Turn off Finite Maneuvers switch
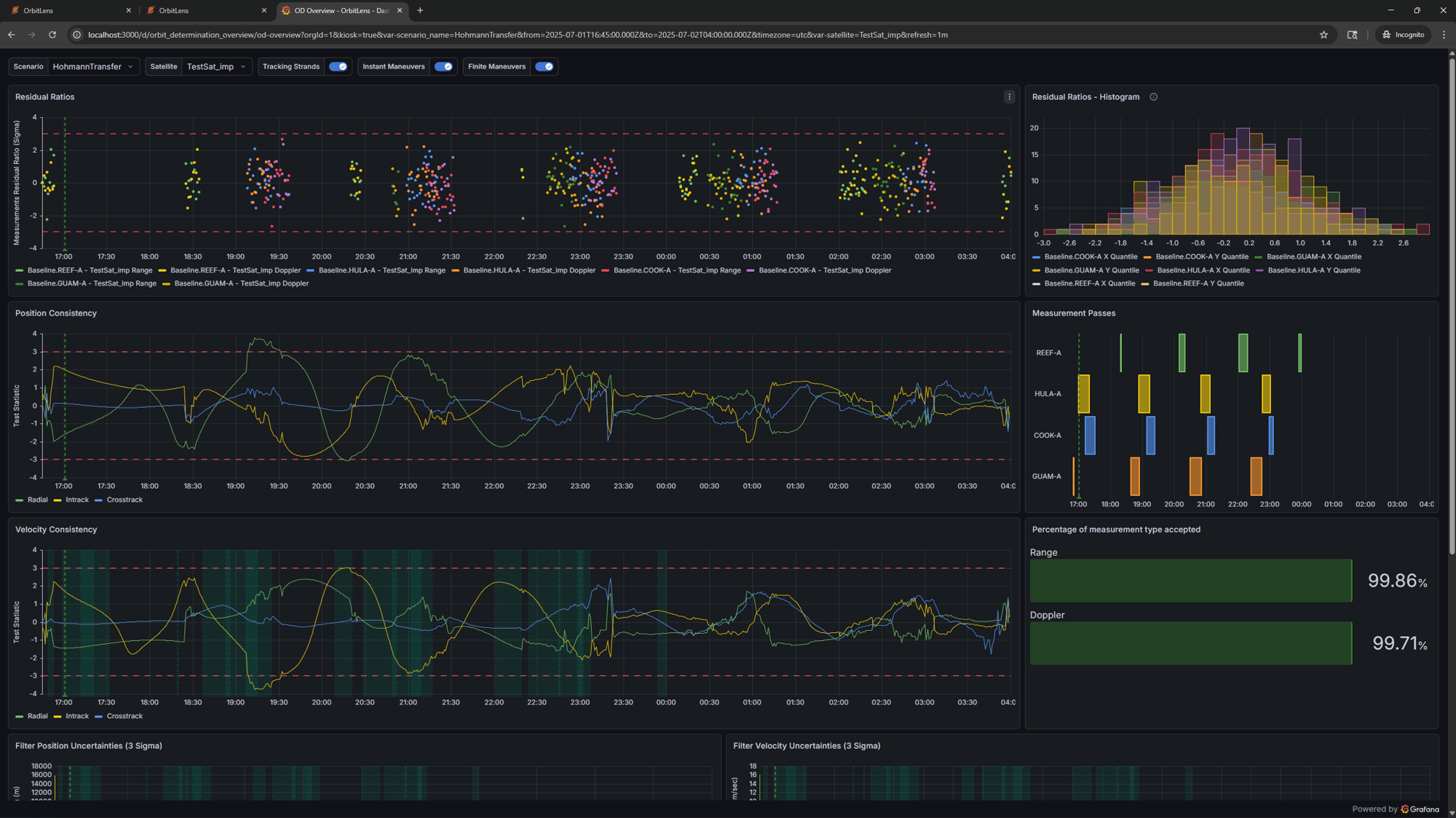Image resolution: width=1456 pixels, height=818 pixels. tap(545, 66)
